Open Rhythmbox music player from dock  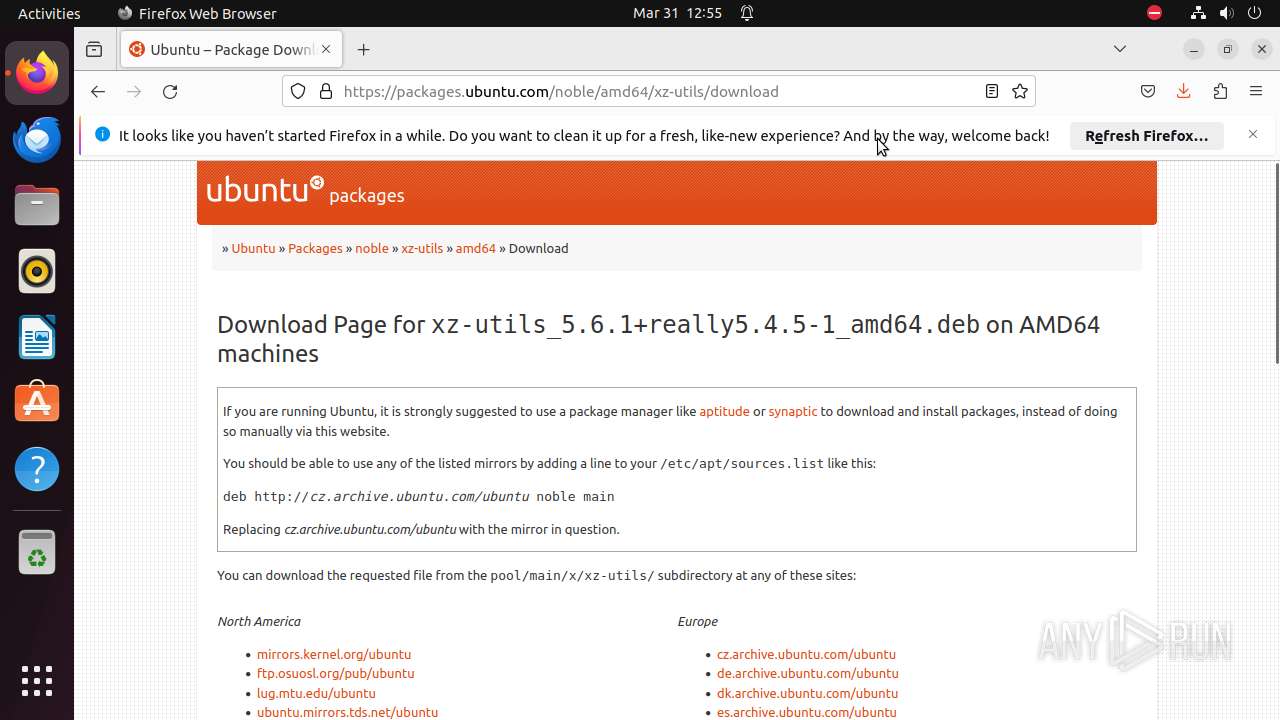pos(37,271)
